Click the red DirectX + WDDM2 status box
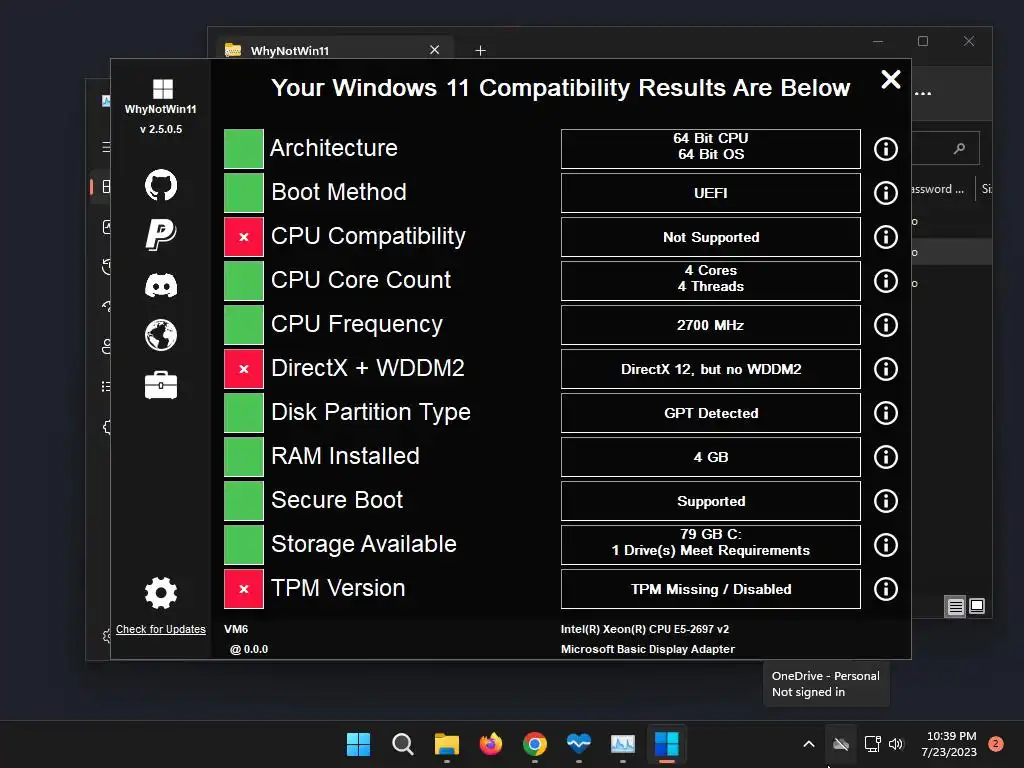The height and width of the screenshot is (768, 1024). [244, 369]
